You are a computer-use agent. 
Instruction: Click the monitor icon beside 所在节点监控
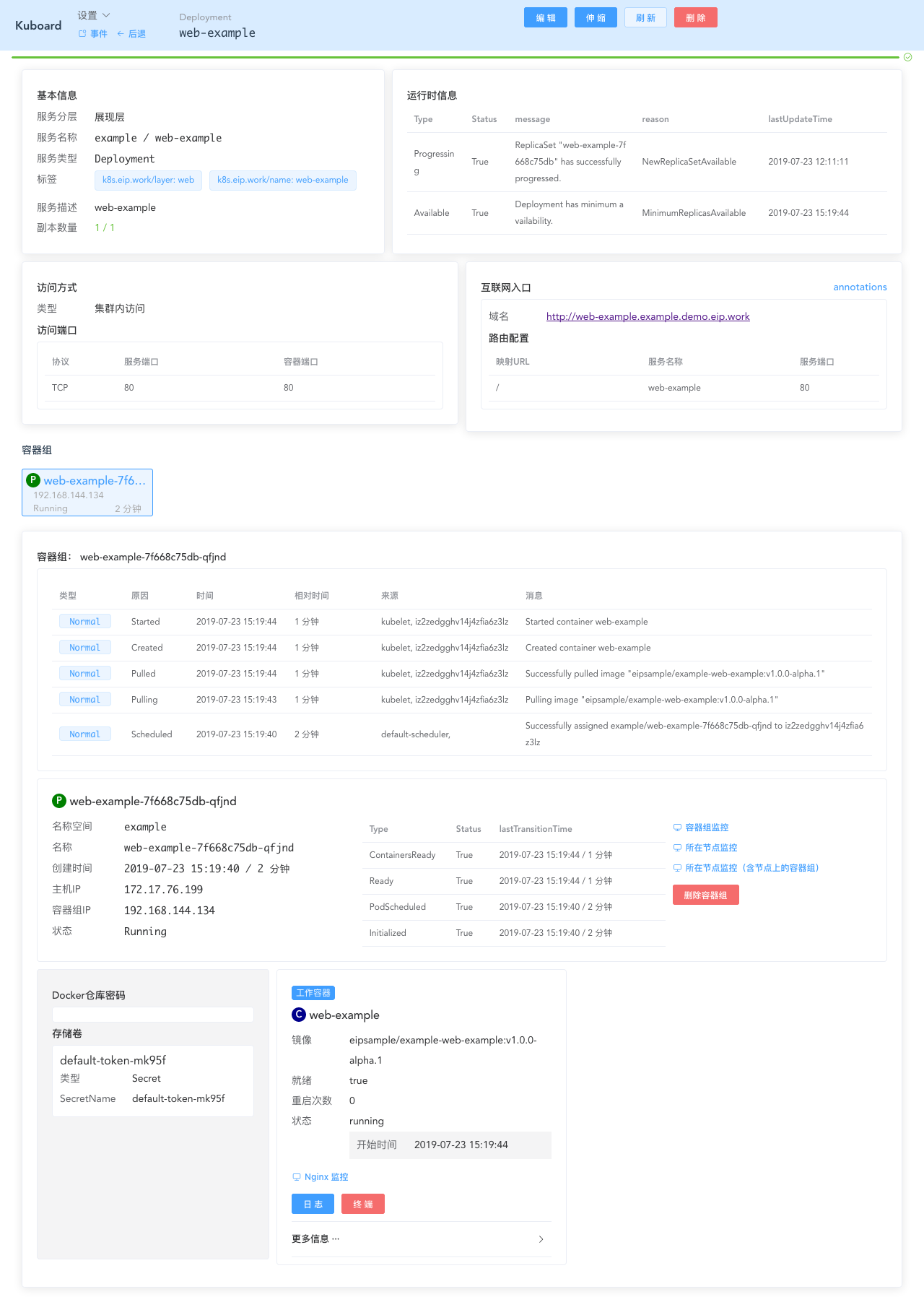point(677,848)
